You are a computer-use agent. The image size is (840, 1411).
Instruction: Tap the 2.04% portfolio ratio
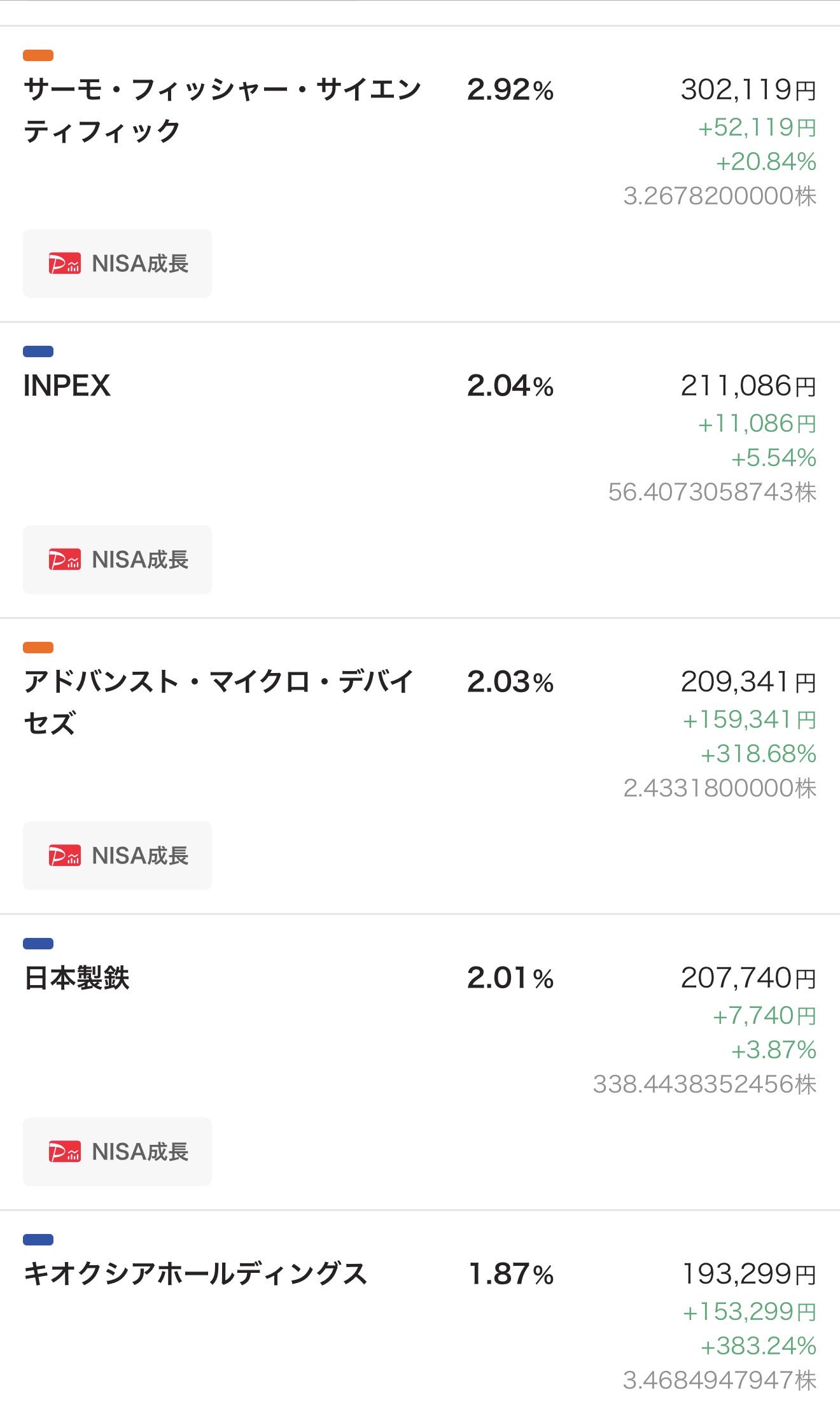click(510, 386)
